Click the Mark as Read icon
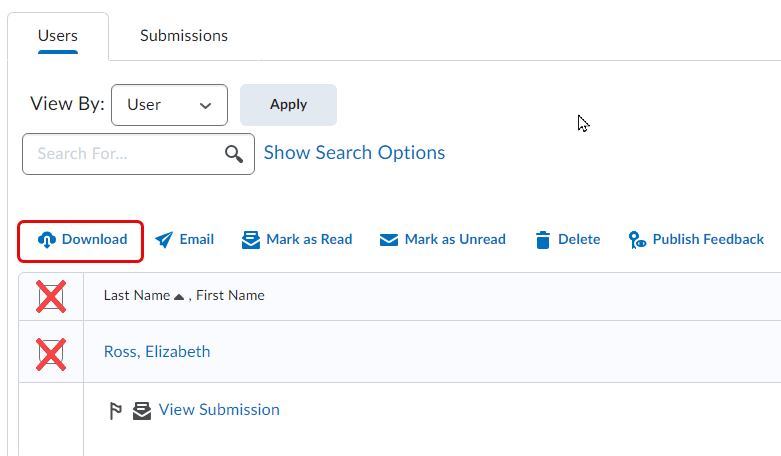 click(x=251, y=240)
